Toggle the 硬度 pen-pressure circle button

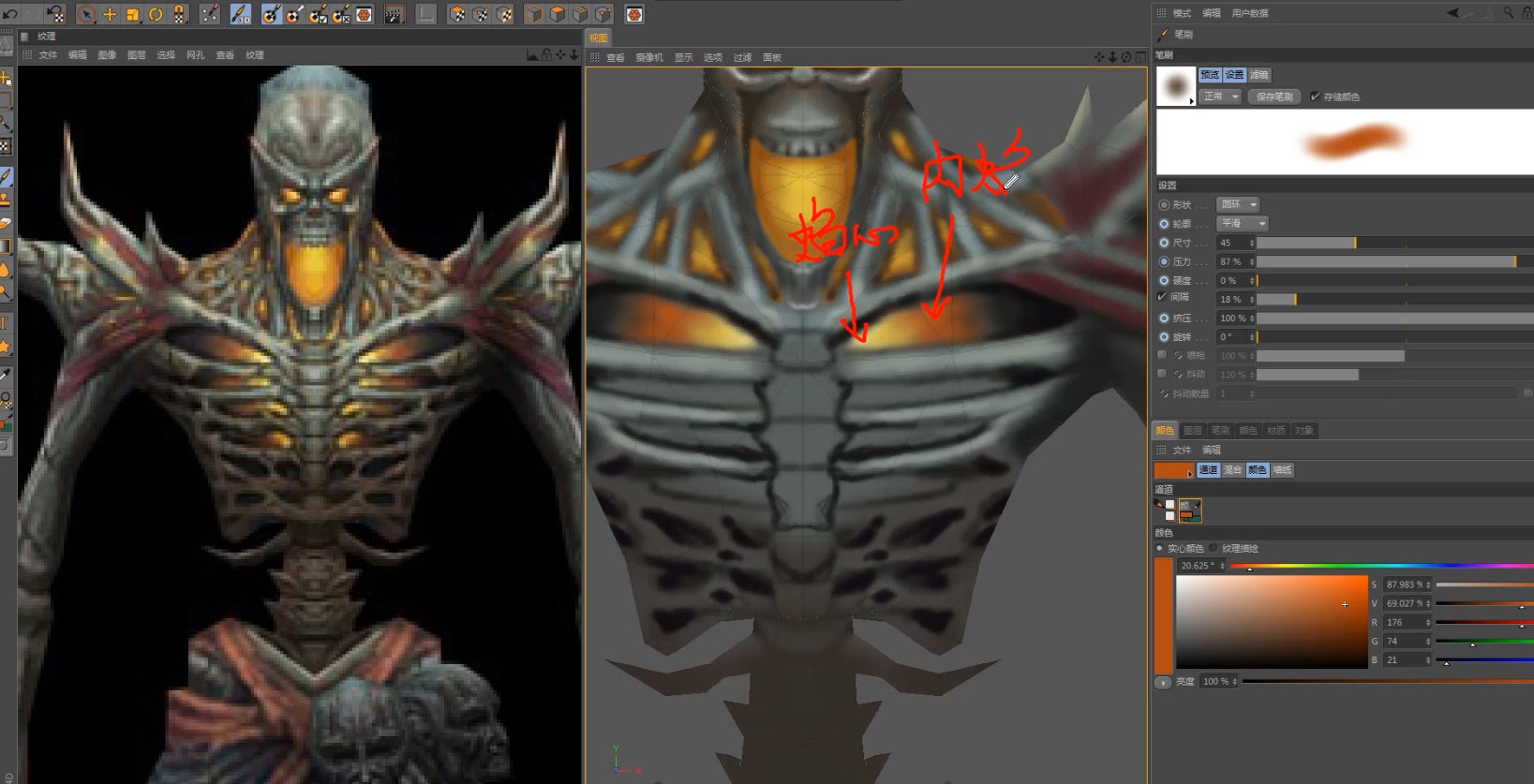[x=1164, y=280]
